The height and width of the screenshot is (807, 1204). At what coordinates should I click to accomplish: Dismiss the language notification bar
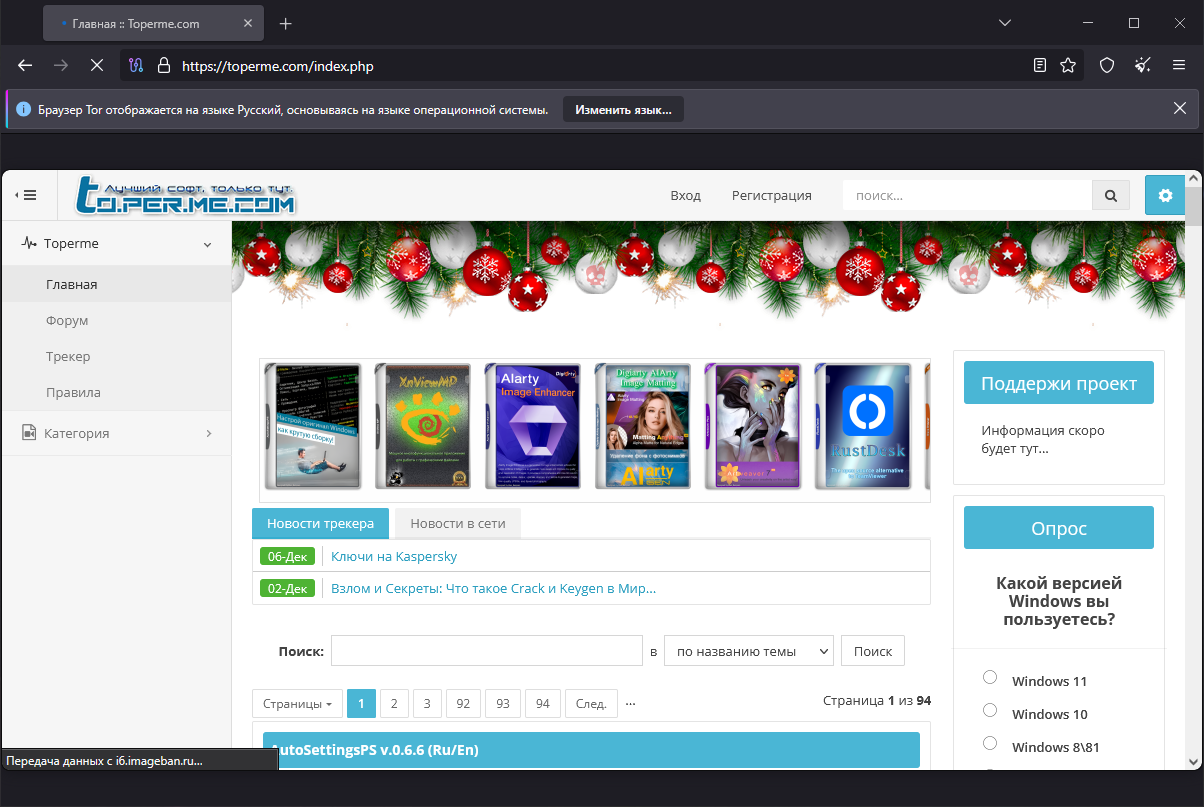1180,109
